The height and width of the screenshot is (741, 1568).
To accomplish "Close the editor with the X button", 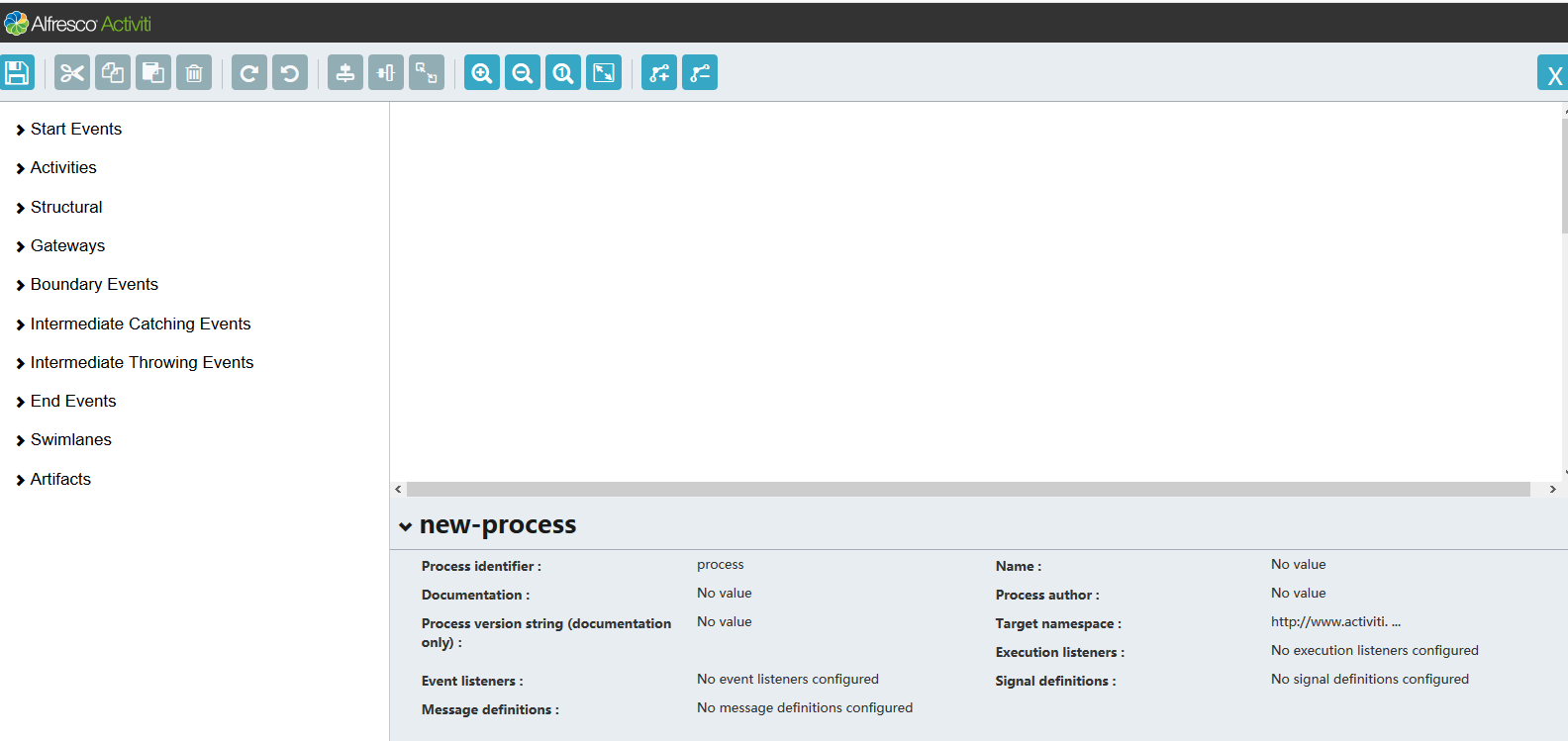I will click(x=1553, y=74).
